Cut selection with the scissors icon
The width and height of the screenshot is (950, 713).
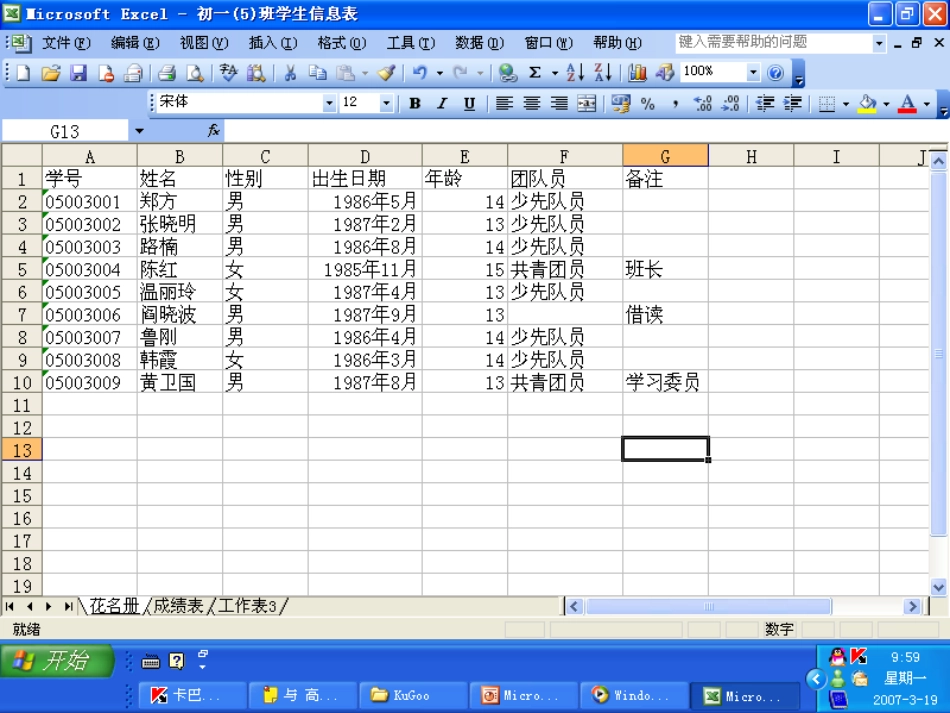(290, 73)
